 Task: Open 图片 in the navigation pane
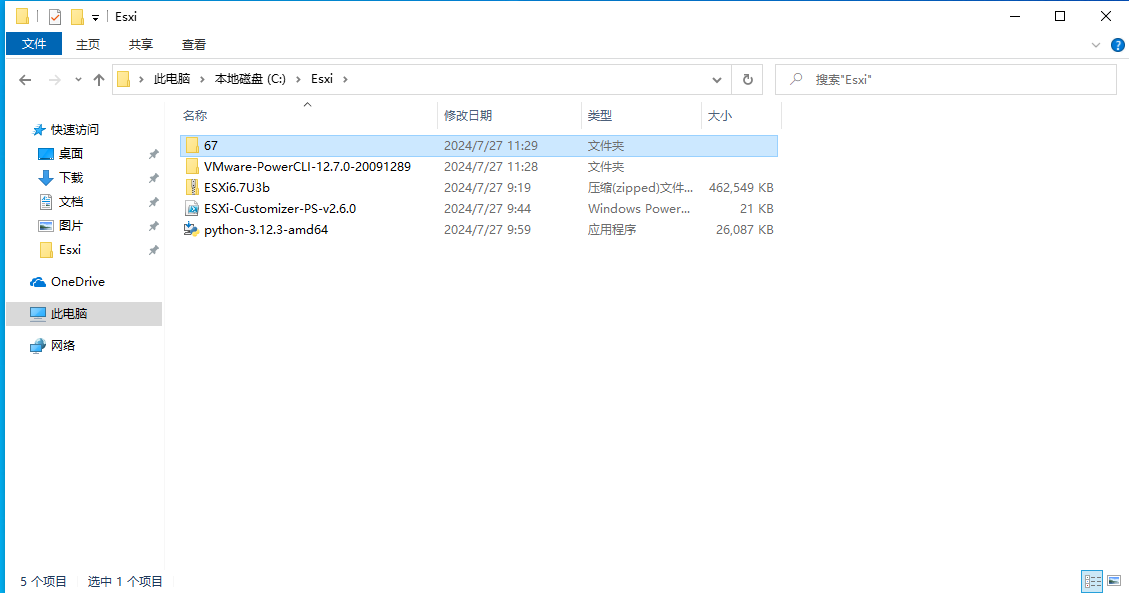[x=71, y=225]
